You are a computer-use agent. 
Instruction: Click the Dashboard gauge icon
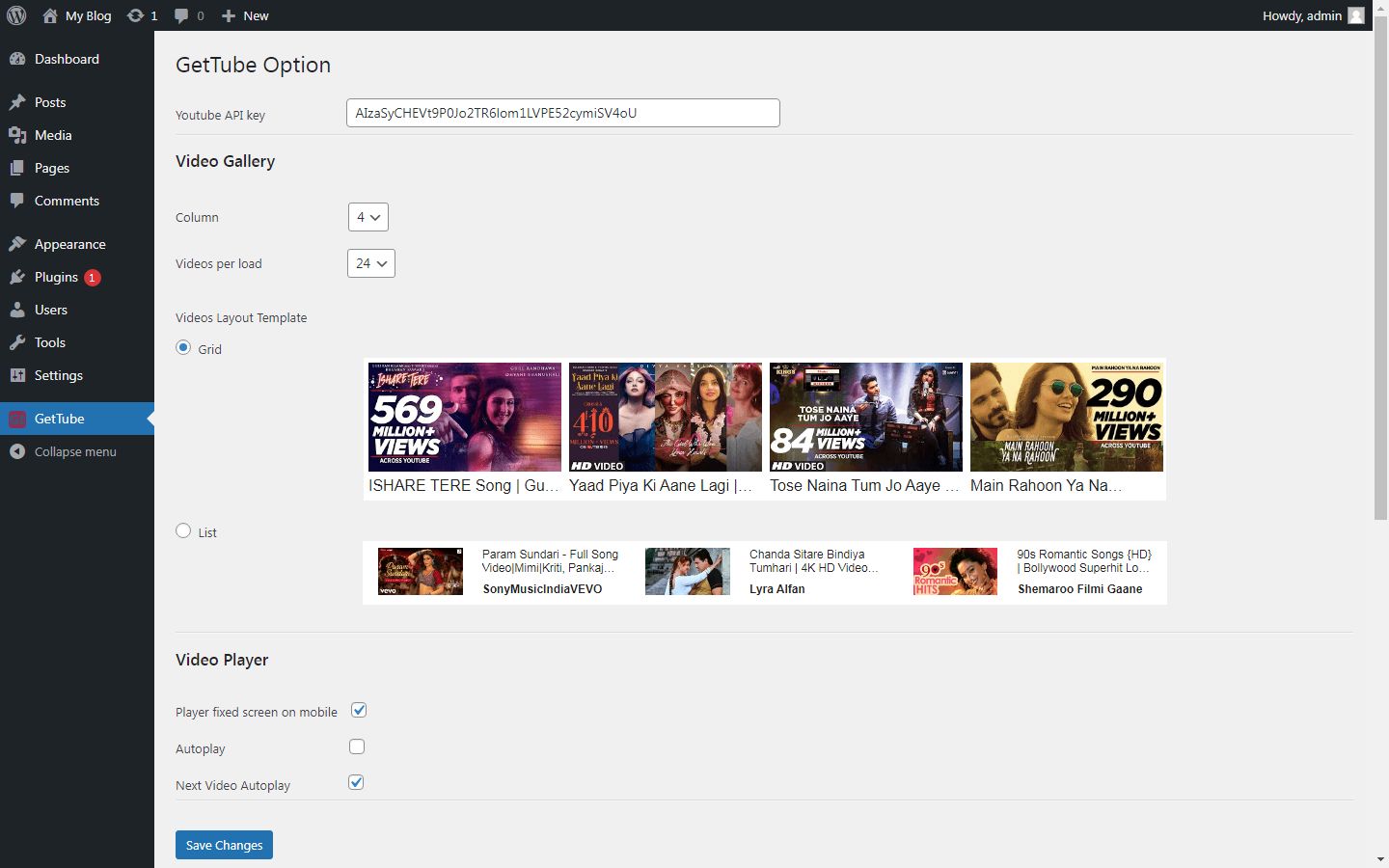pyautogui.click(x=17, y=59)
